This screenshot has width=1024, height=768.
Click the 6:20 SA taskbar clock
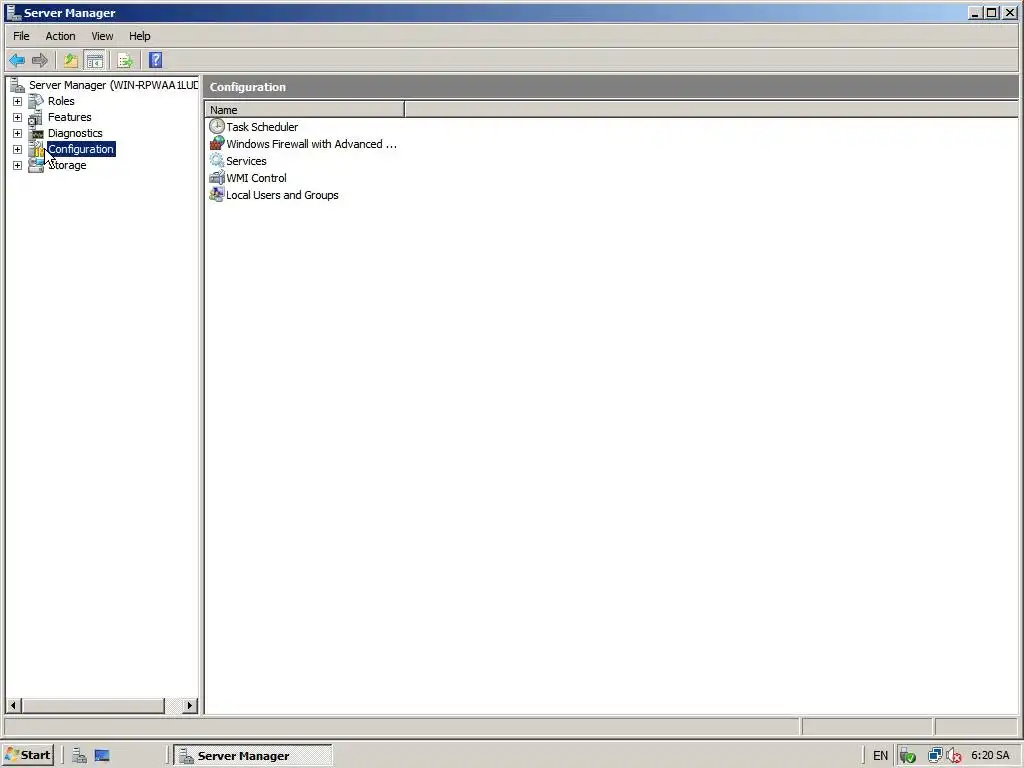click(990, 756)
